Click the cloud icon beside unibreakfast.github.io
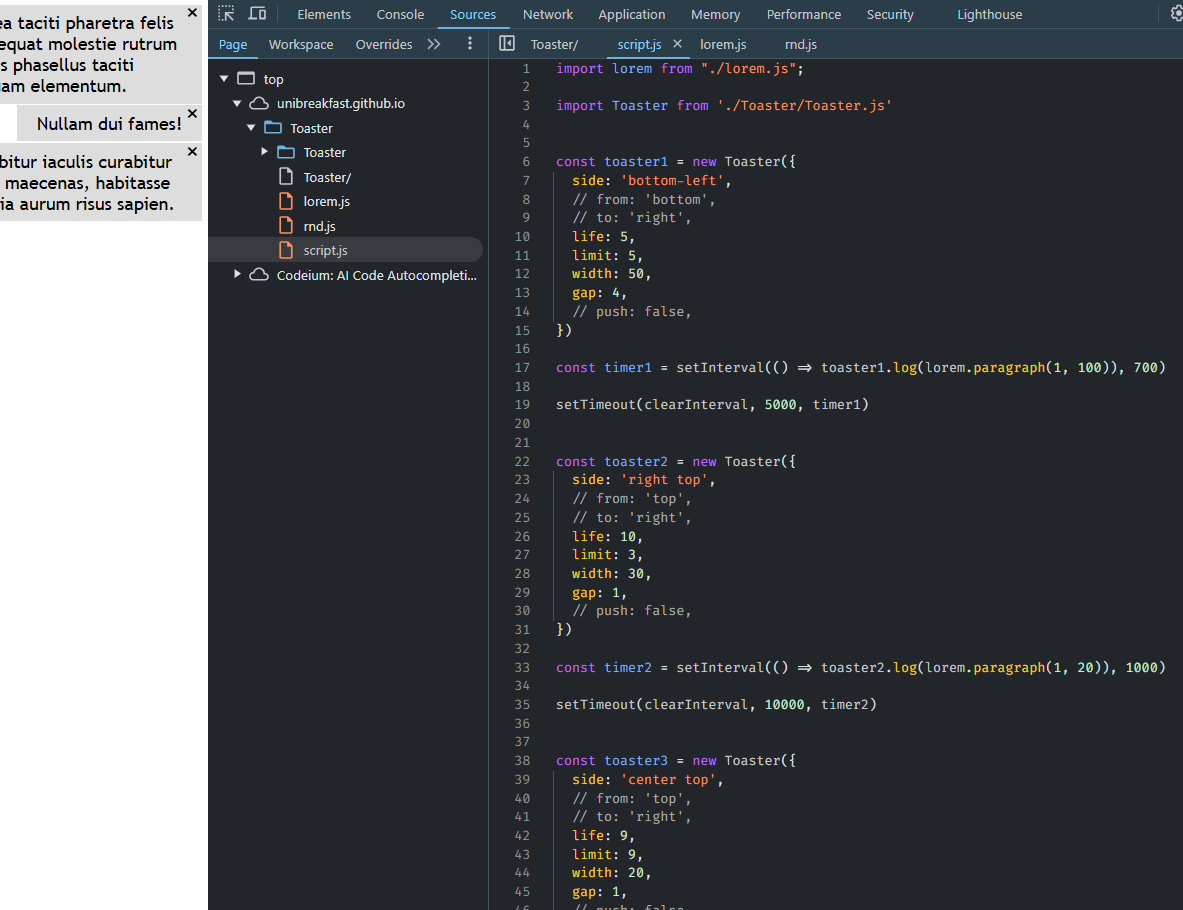Image resolution: width=1183 pixels, height=910 pixels. click(x=259, y=103)
